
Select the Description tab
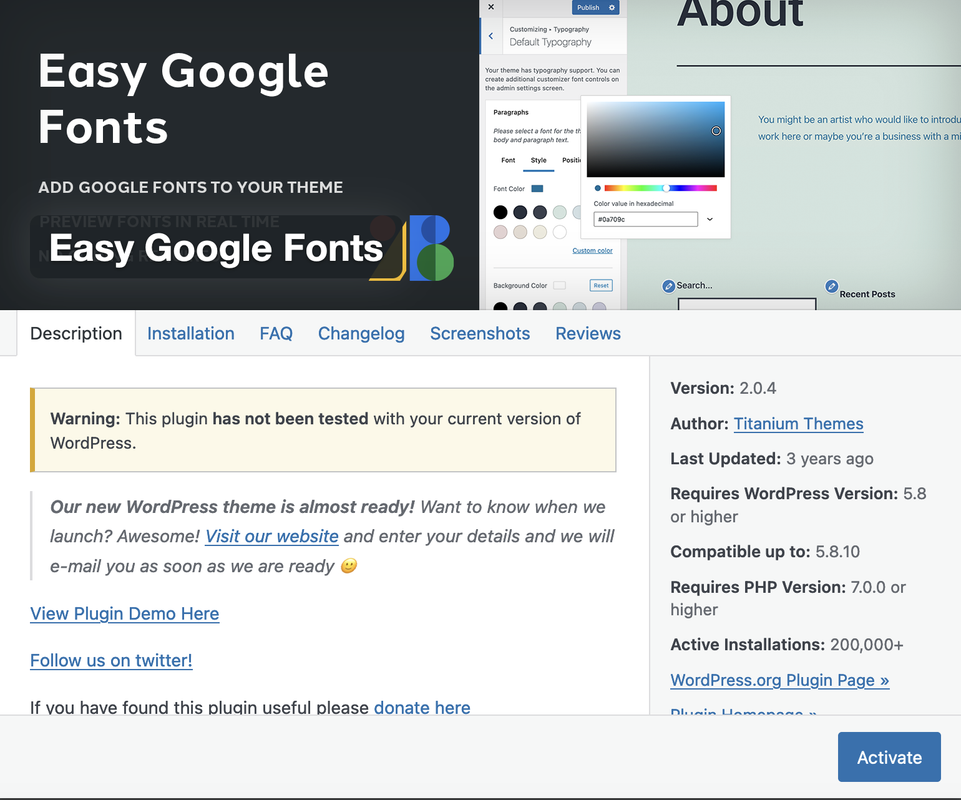[x=76, y=333]
